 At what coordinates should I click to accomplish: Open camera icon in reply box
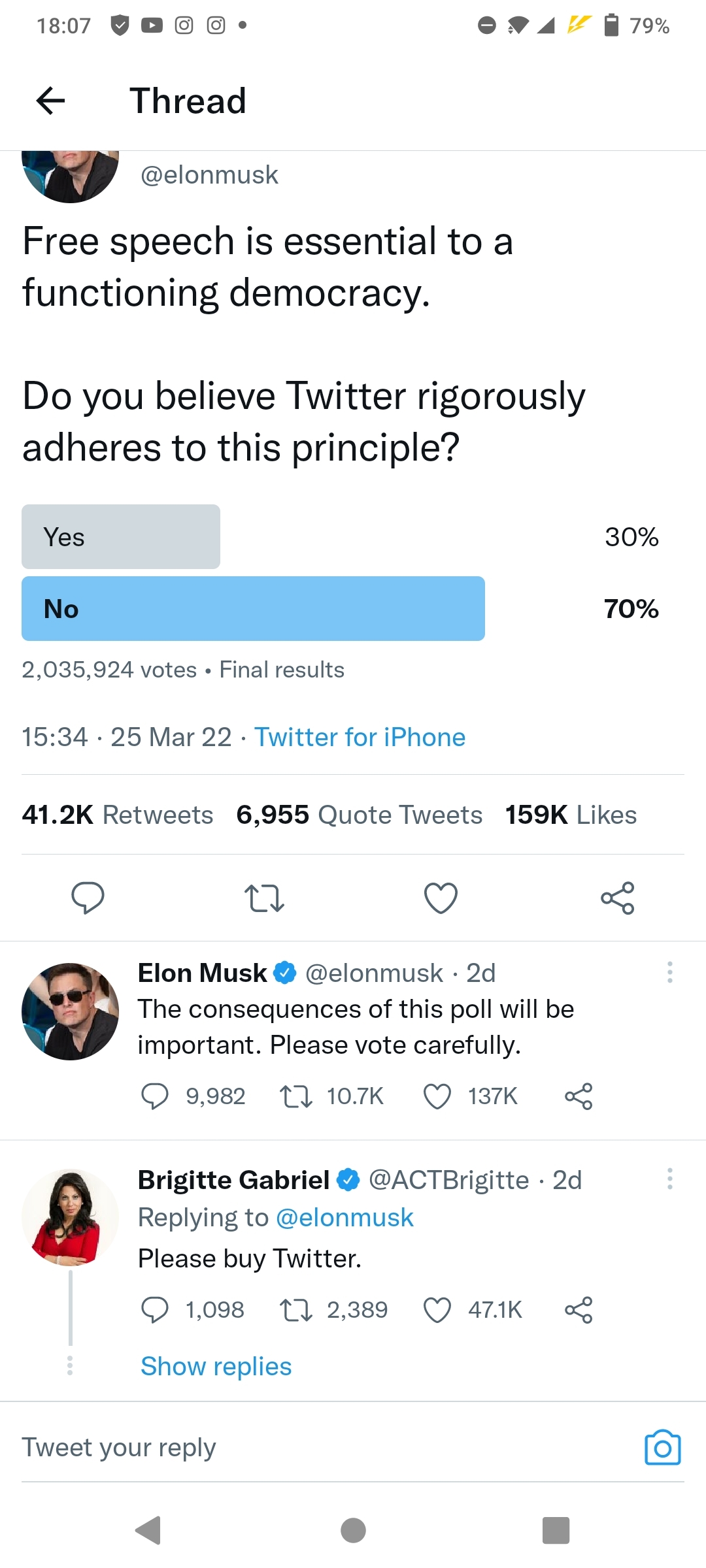point(662,1448)
